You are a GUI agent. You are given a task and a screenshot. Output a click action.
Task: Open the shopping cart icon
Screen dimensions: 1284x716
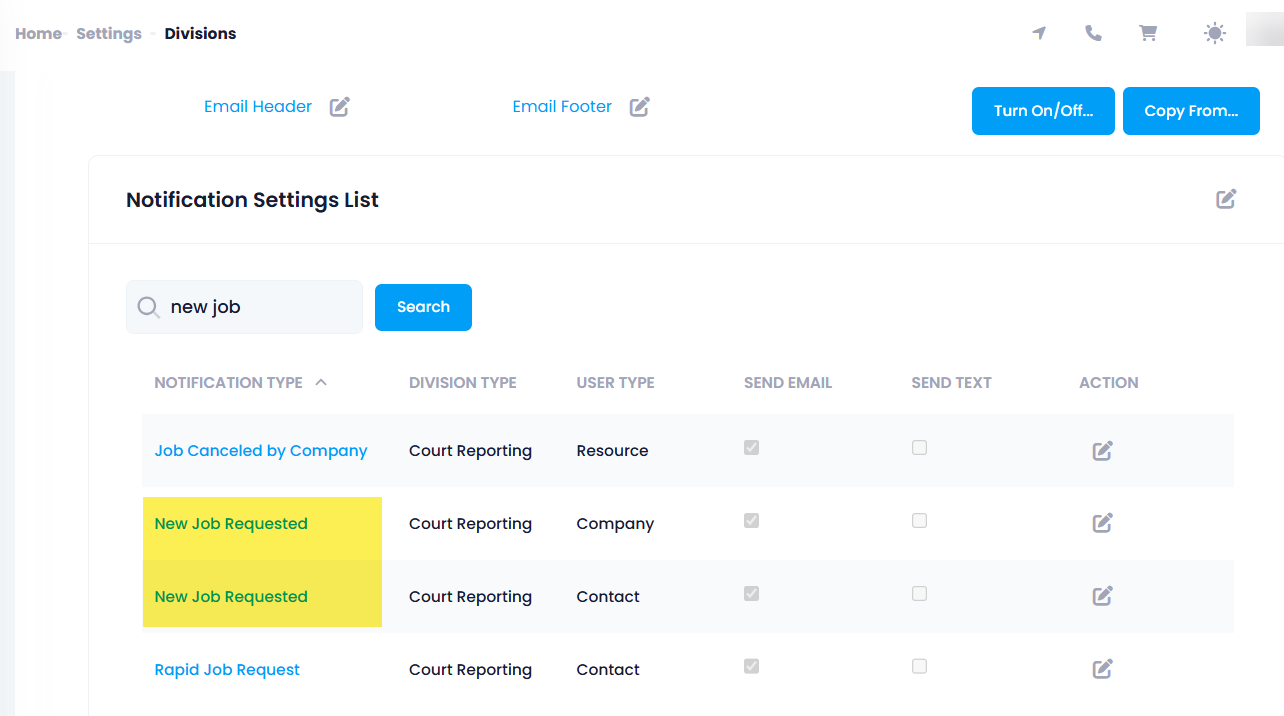[x=1148, y=33]
